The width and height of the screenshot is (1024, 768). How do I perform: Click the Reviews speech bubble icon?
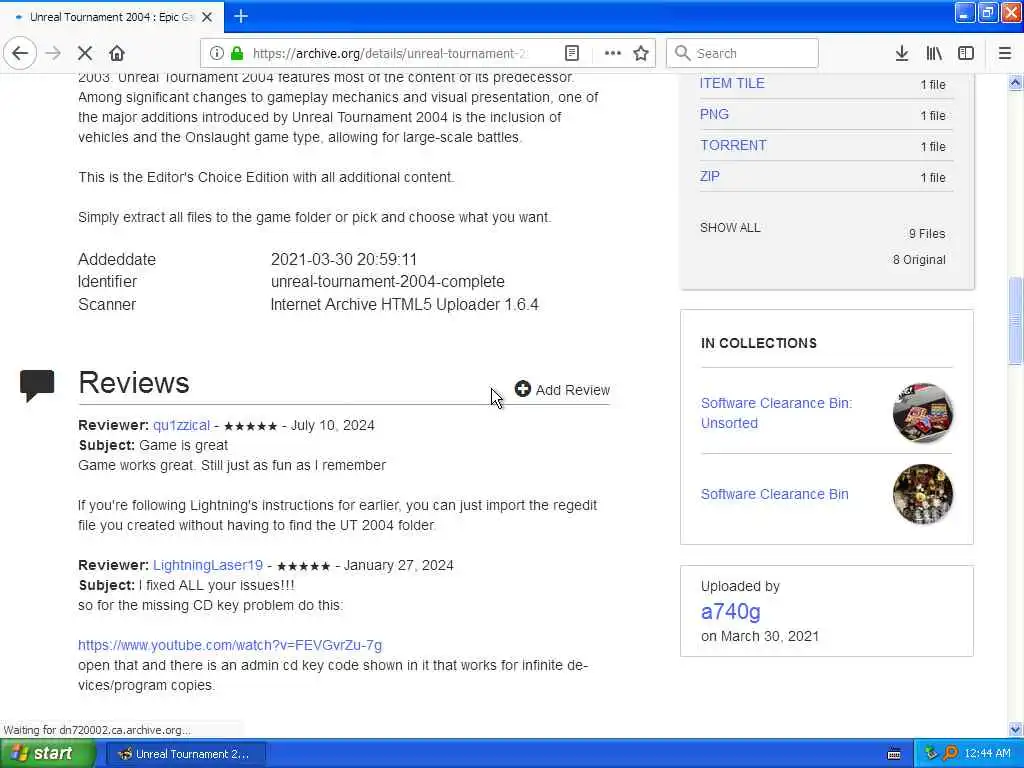[x=37, y=385]
